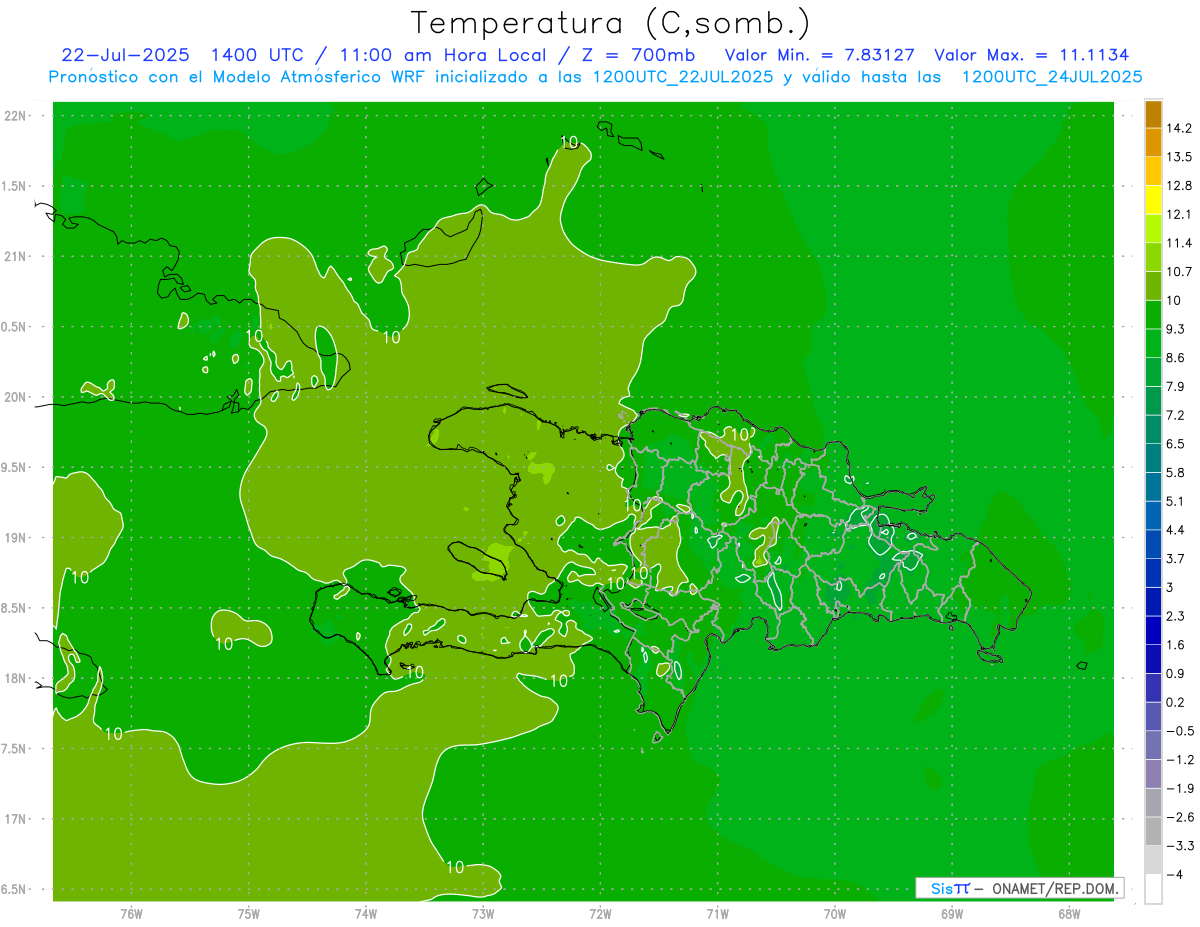Click the '12.1' colorbar label
The image size is (1200, 927).
[1179, 214]
